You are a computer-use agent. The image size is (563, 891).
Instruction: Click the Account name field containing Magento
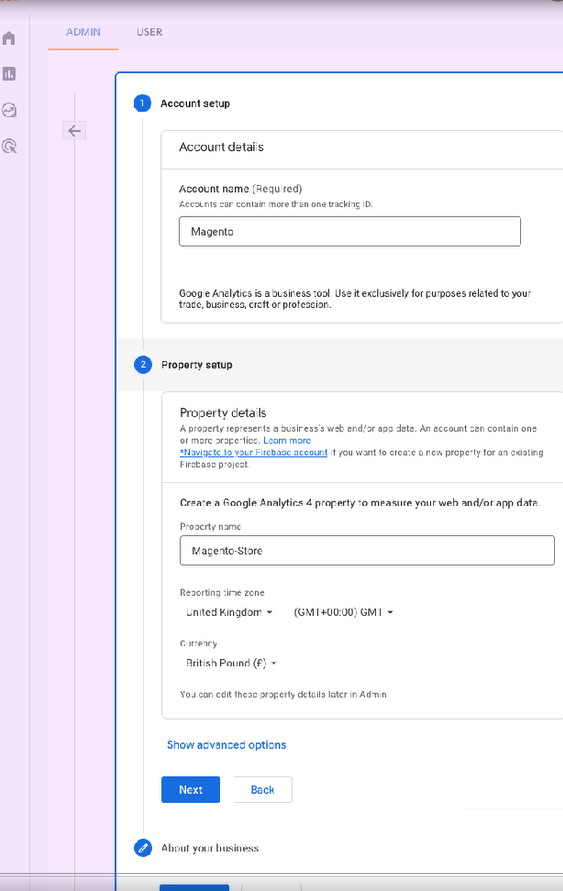pyautogui.click(x=349, y=231)
